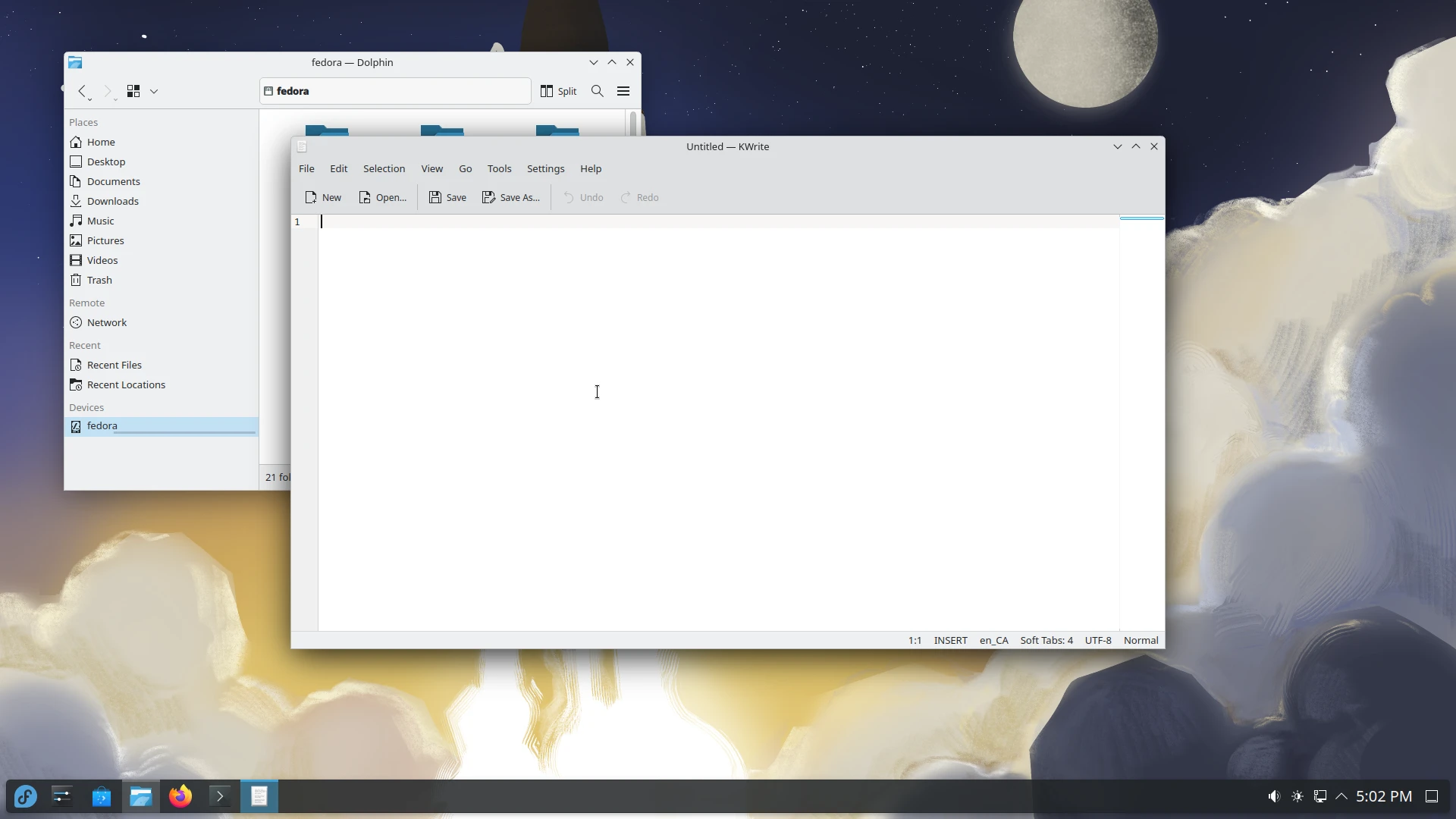Viewport: 1456px width, 819px height.
Task: Open the Settings menu in KWrite
Action: coord(545,168)
